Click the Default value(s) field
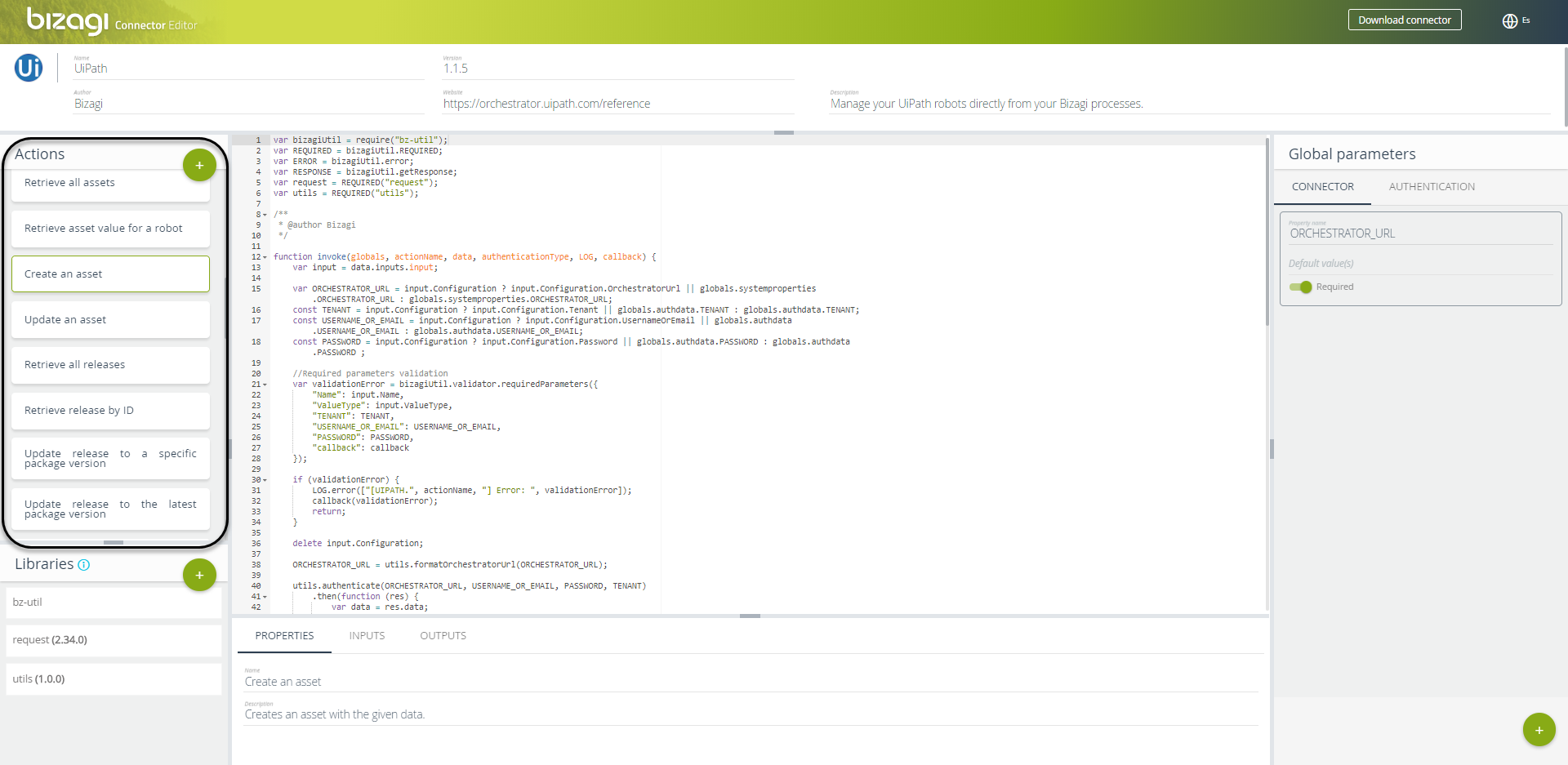The width and height of the screenshot is (1568, 765). tap(1420, 264)
